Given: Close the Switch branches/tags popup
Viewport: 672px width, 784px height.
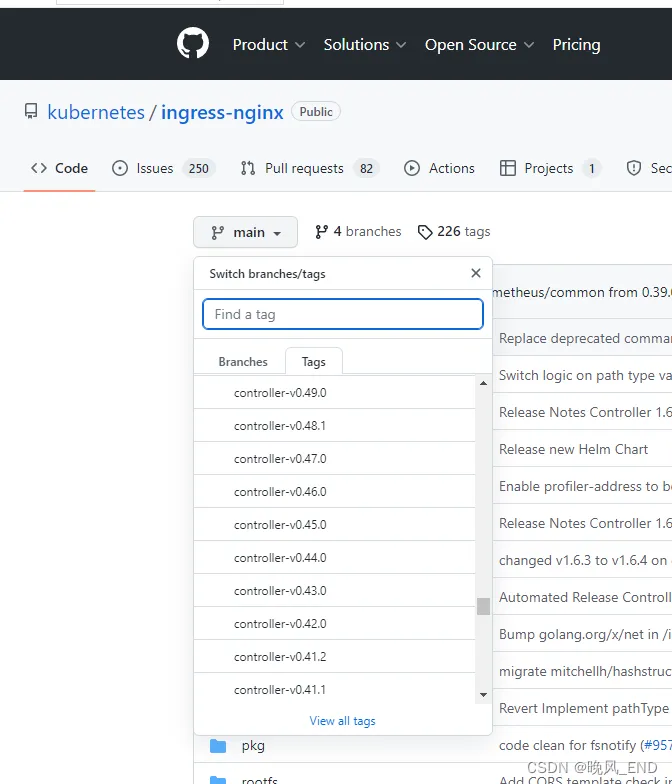Looking at the screenshot, I should (x=476, y=273).
